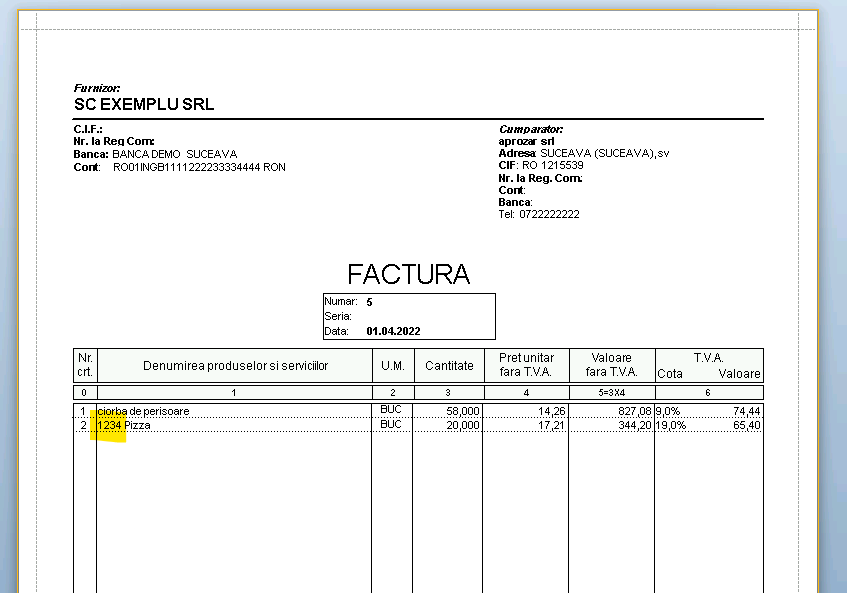Click VAT value 65,40
The width and height of the screenshot is (847, 593).
pyautogui.click(x=747, y=426)
